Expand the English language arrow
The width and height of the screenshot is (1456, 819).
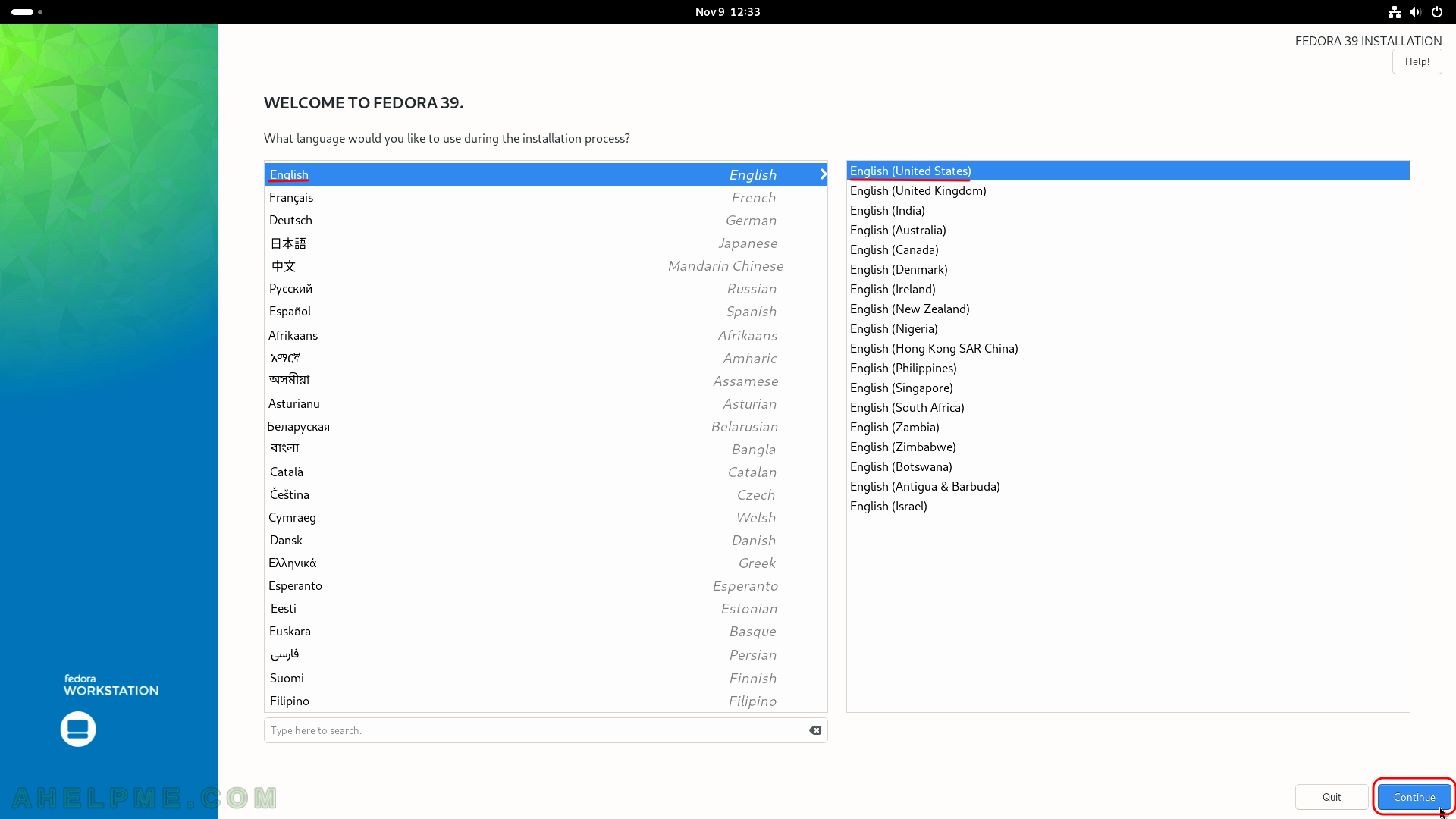click(823, 174)
